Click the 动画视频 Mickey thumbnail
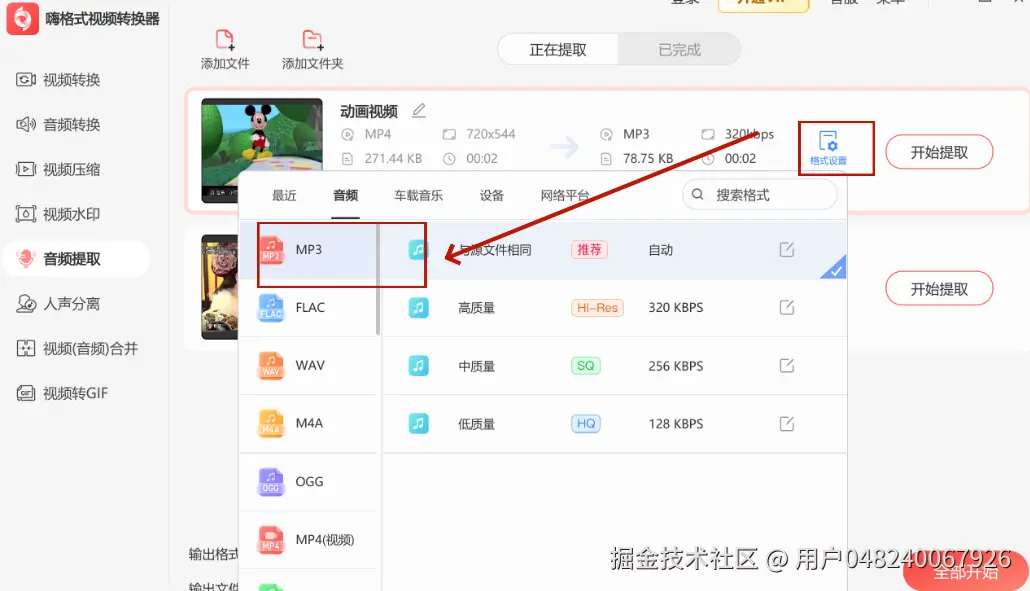Screen dimensions: 1030x591 point(262,150)
